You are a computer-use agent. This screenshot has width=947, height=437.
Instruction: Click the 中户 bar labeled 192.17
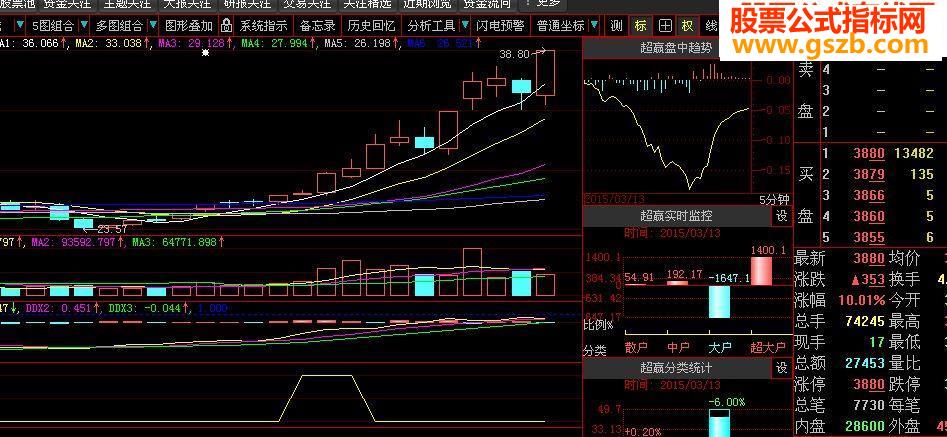[677, 282]
